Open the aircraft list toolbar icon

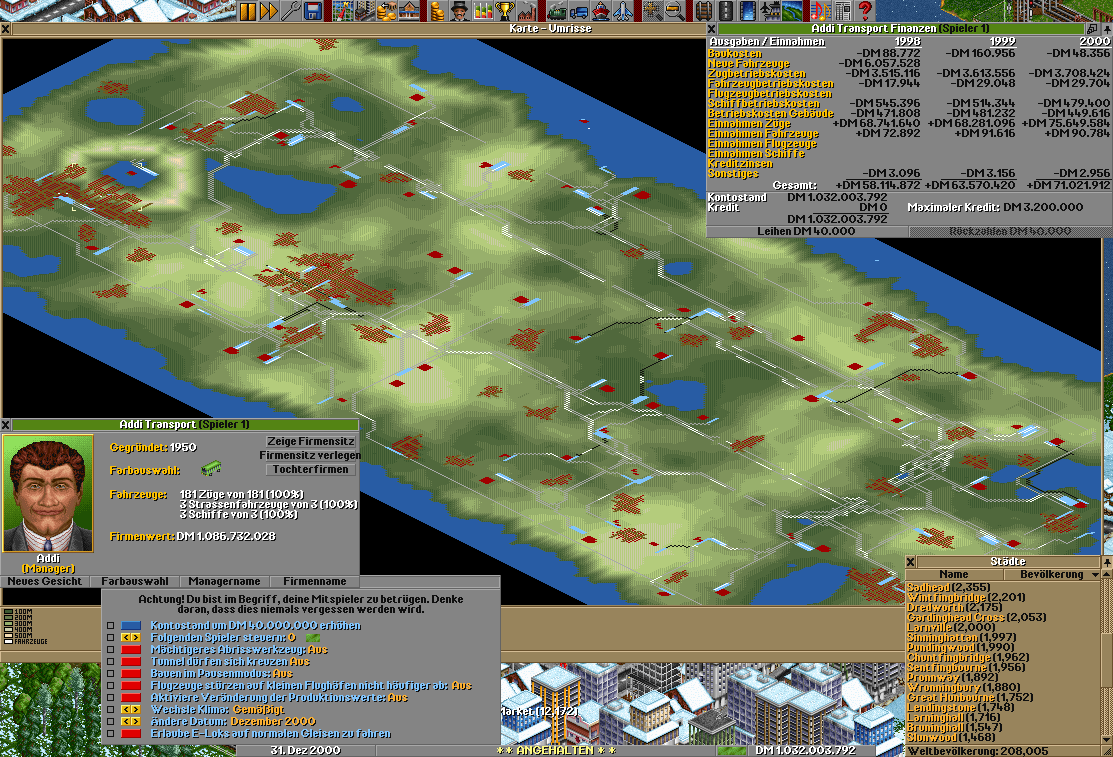click(x=624, y=11)
